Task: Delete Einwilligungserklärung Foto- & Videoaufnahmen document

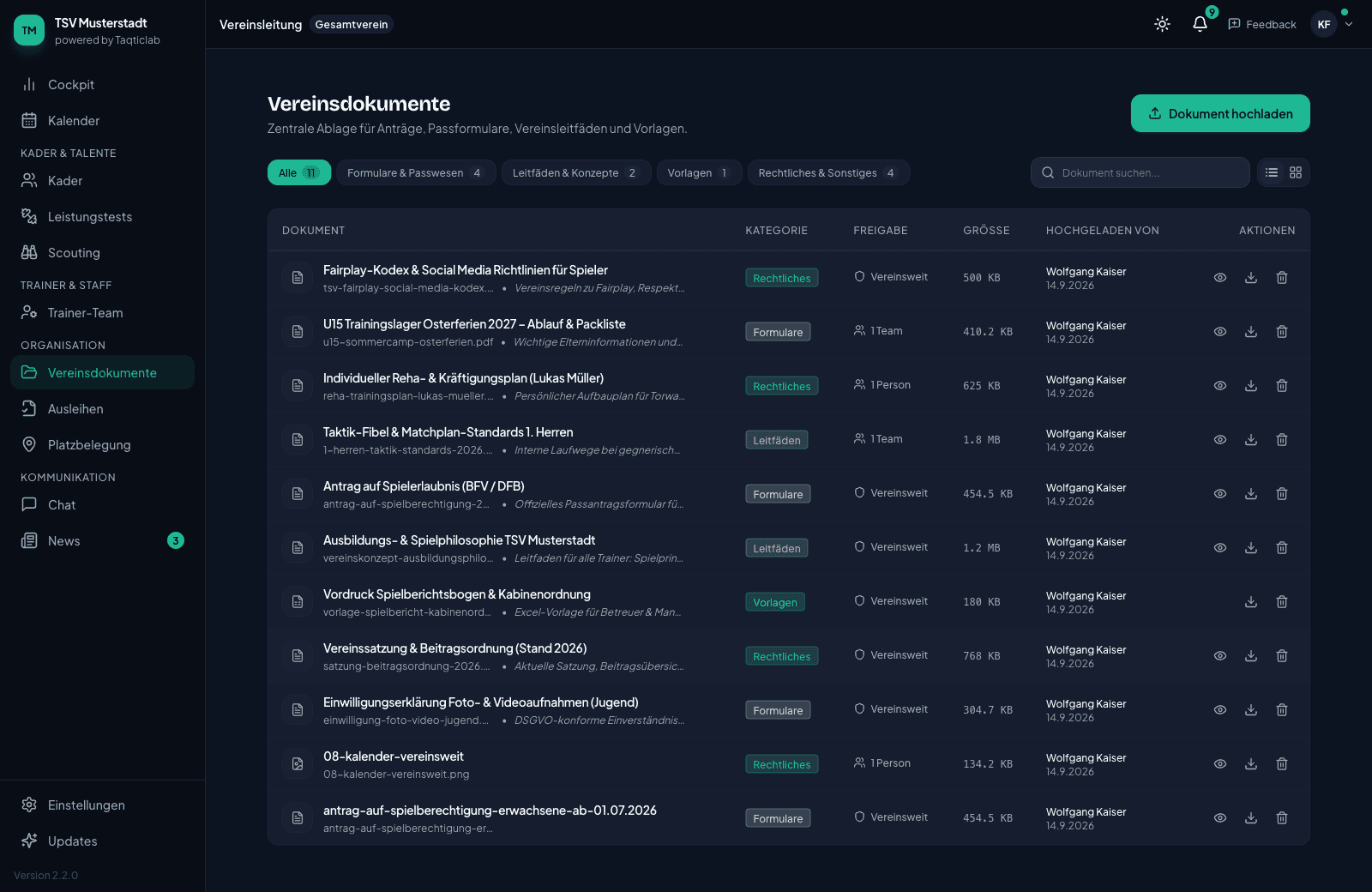Action: tap(1282, 709)
